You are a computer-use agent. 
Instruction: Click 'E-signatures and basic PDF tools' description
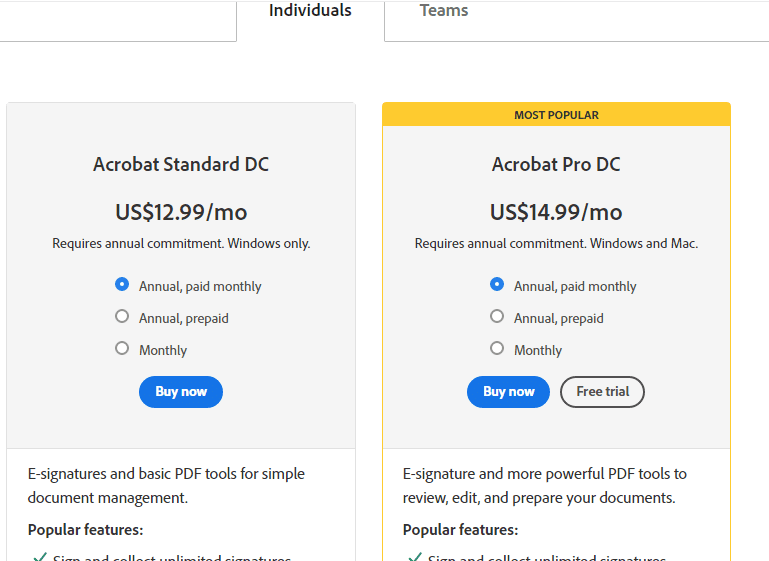point(166,486)
